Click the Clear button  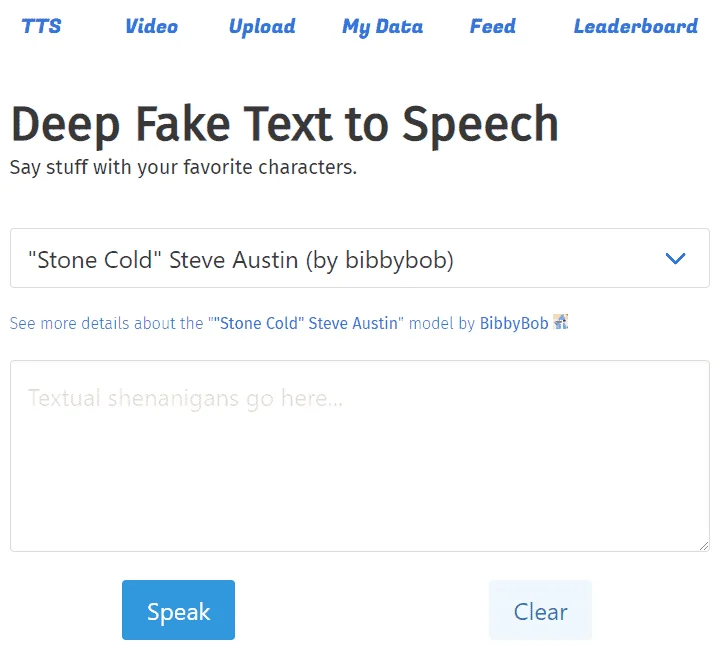(x=541, y=610)
